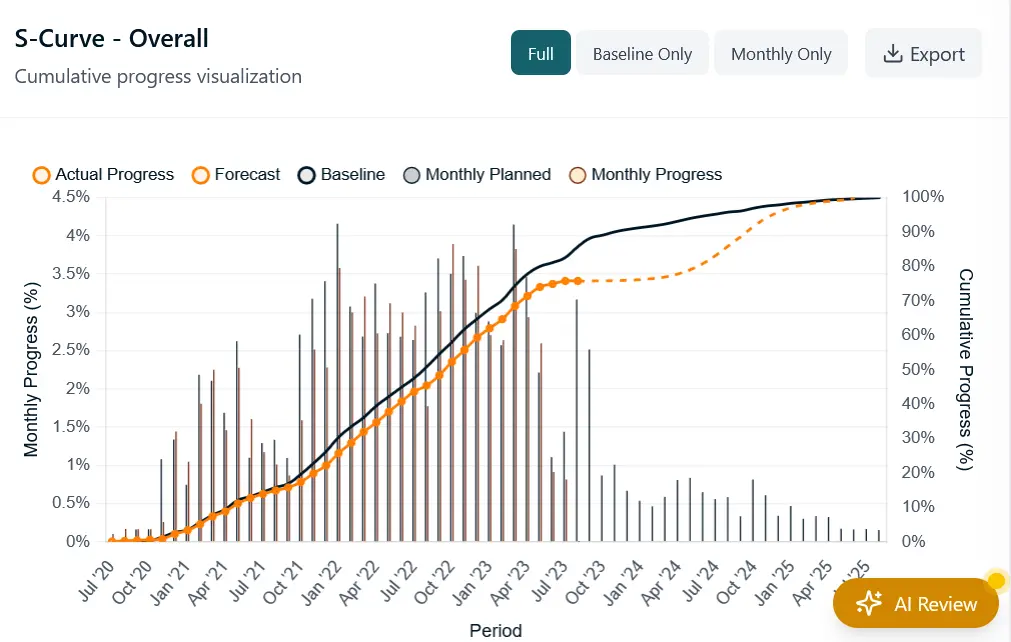Click the Monthly Progress legend dot
Screen dimensions: 1011x642
pyautogui.click(x=578, y=174)
